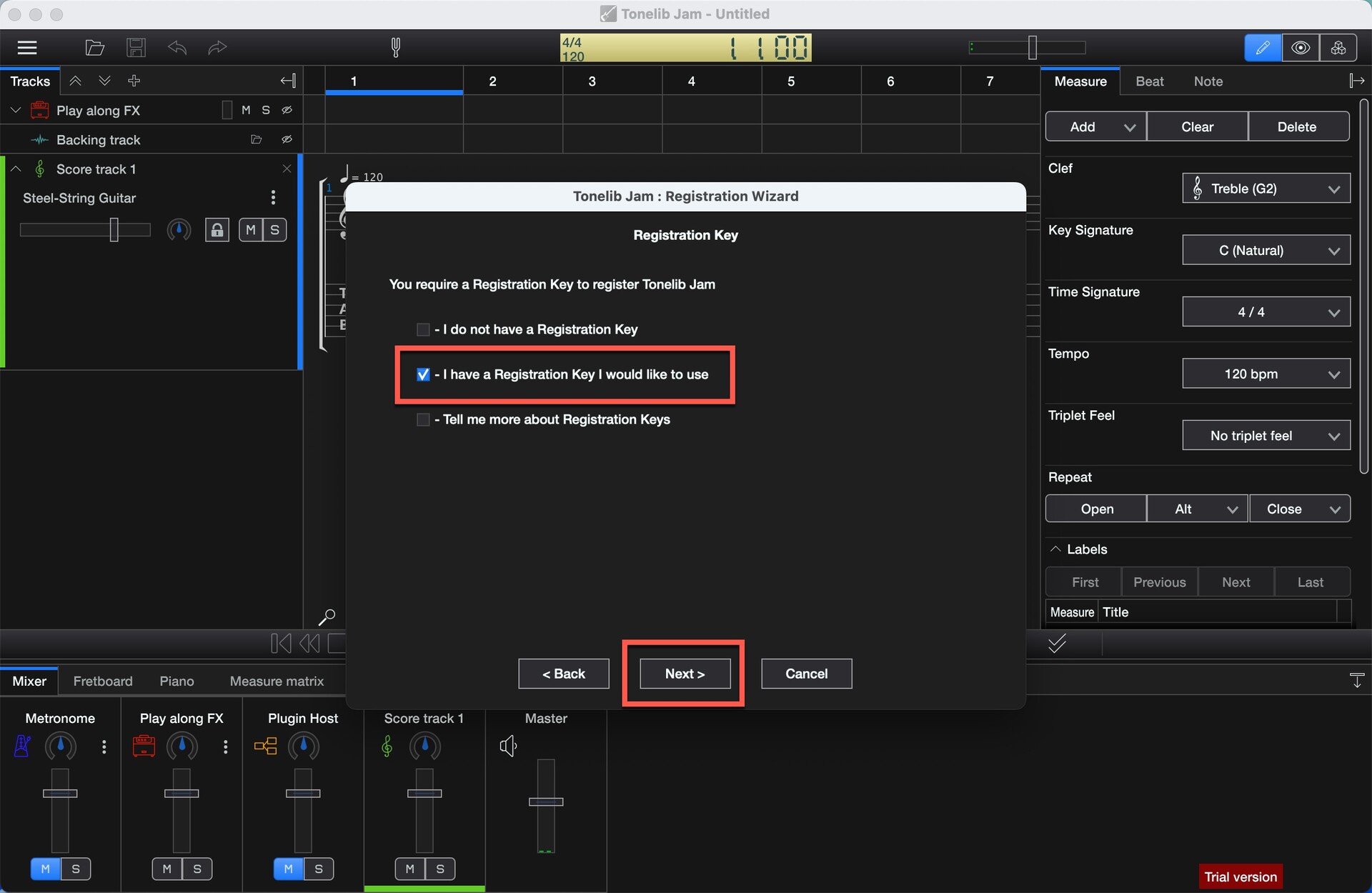
Task: Open the hamburger main menu
Action: [27, 48]
